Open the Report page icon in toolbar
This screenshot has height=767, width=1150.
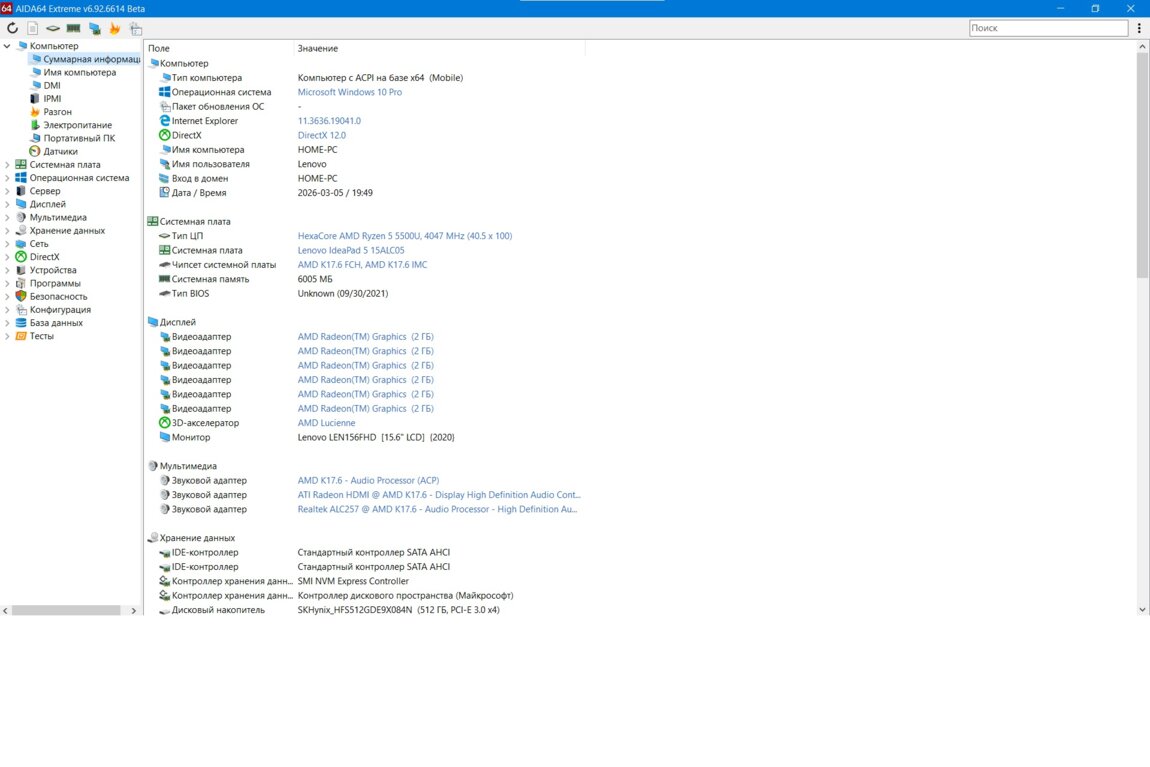tap(33, 29)
